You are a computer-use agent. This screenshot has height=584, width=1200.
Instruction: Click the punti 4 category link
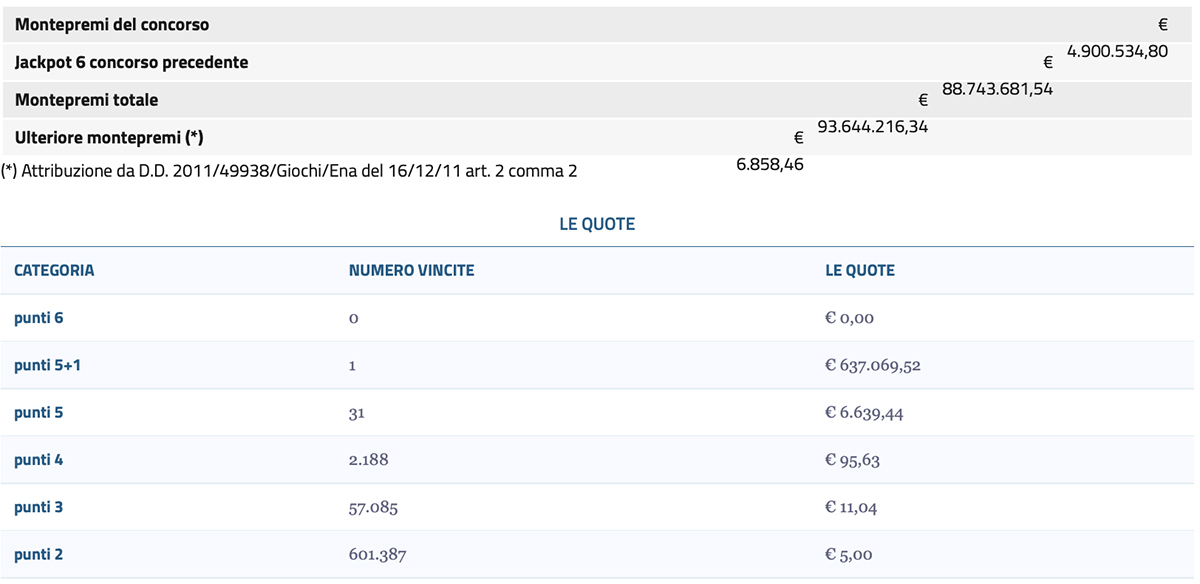tap(38, 460)
